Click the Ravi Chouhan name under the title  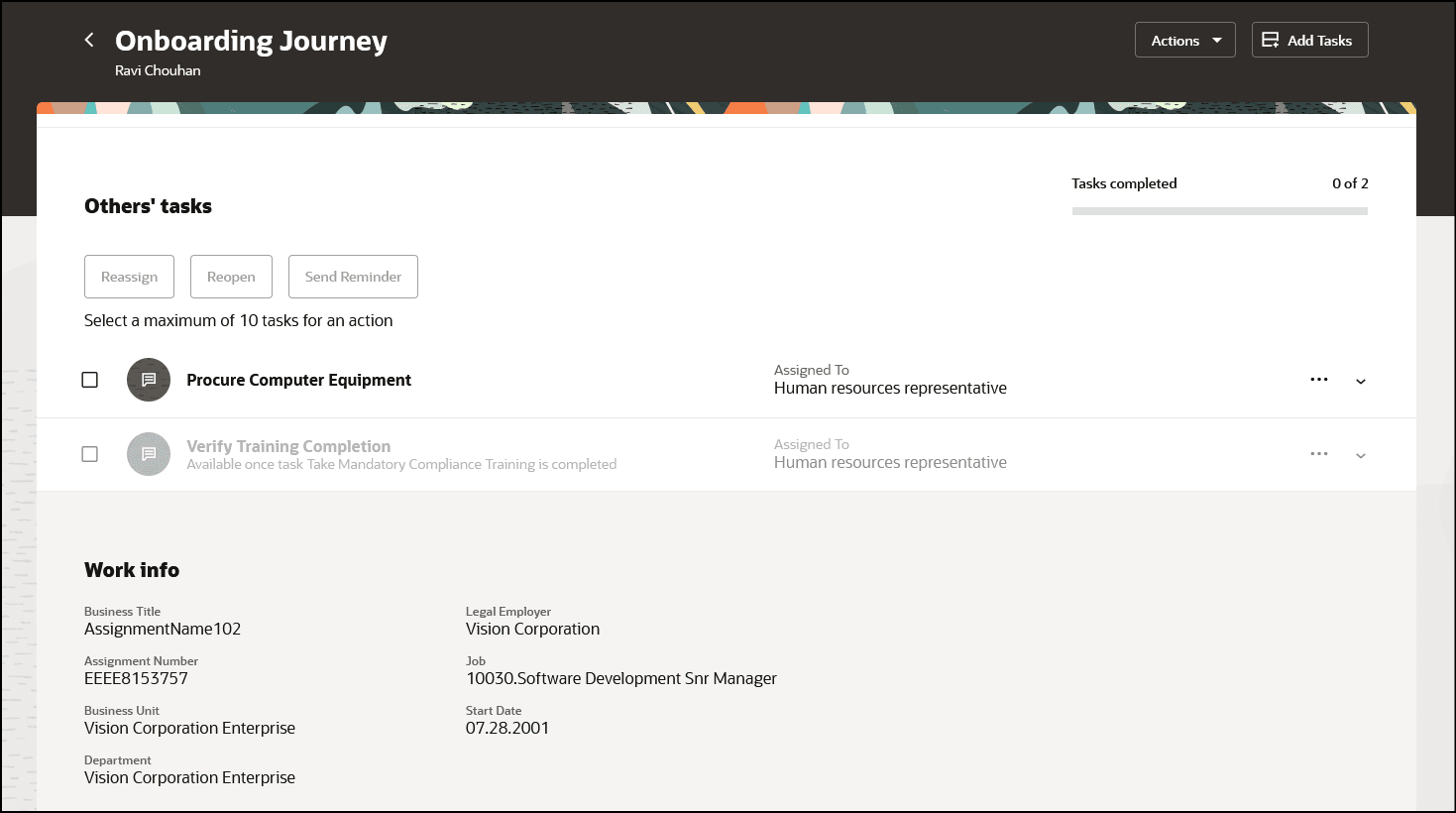(x=158, y=70)
